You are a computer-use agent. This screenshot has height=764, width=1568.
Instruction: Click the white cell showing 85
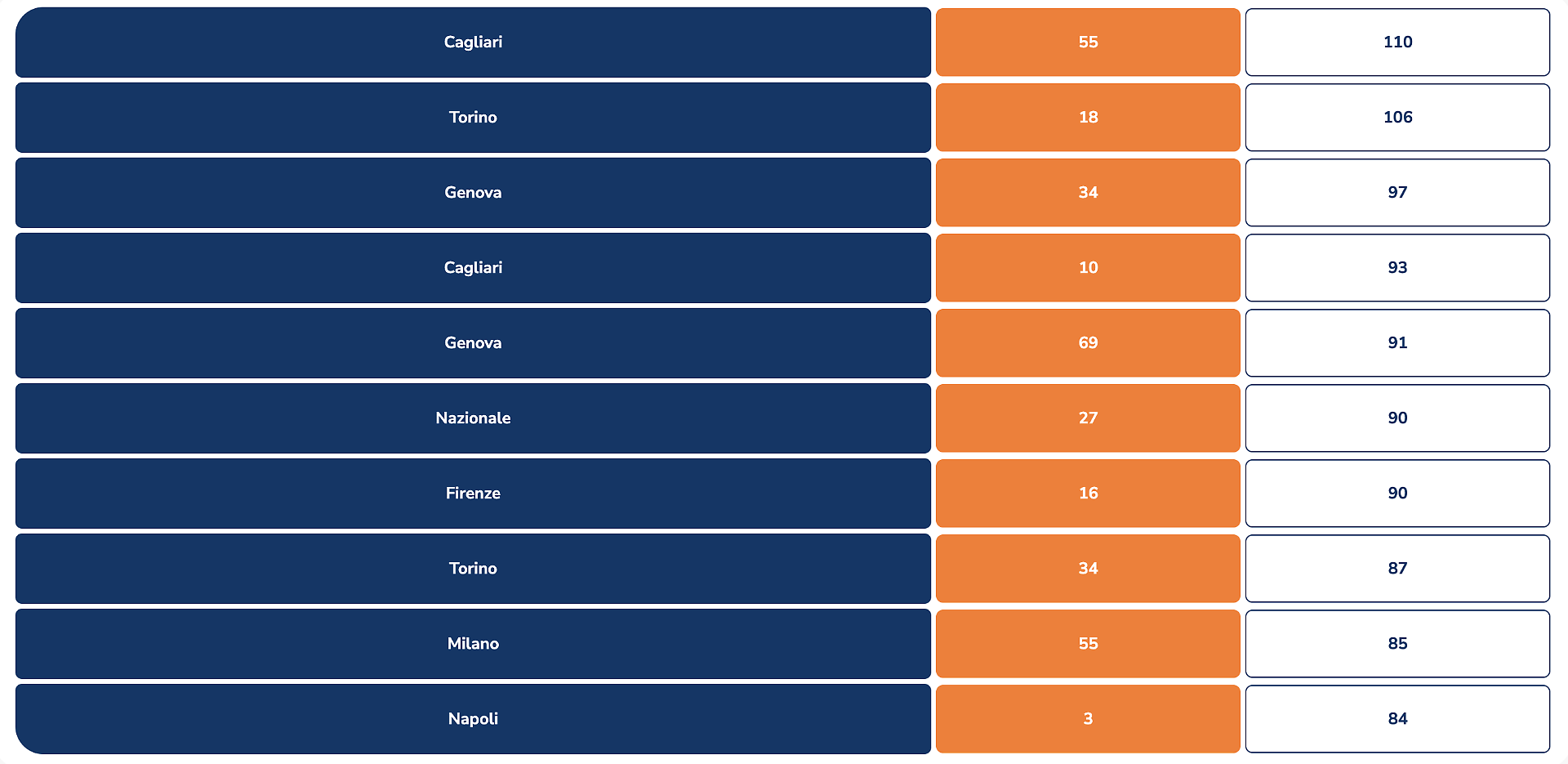[x=1397, y=644]
